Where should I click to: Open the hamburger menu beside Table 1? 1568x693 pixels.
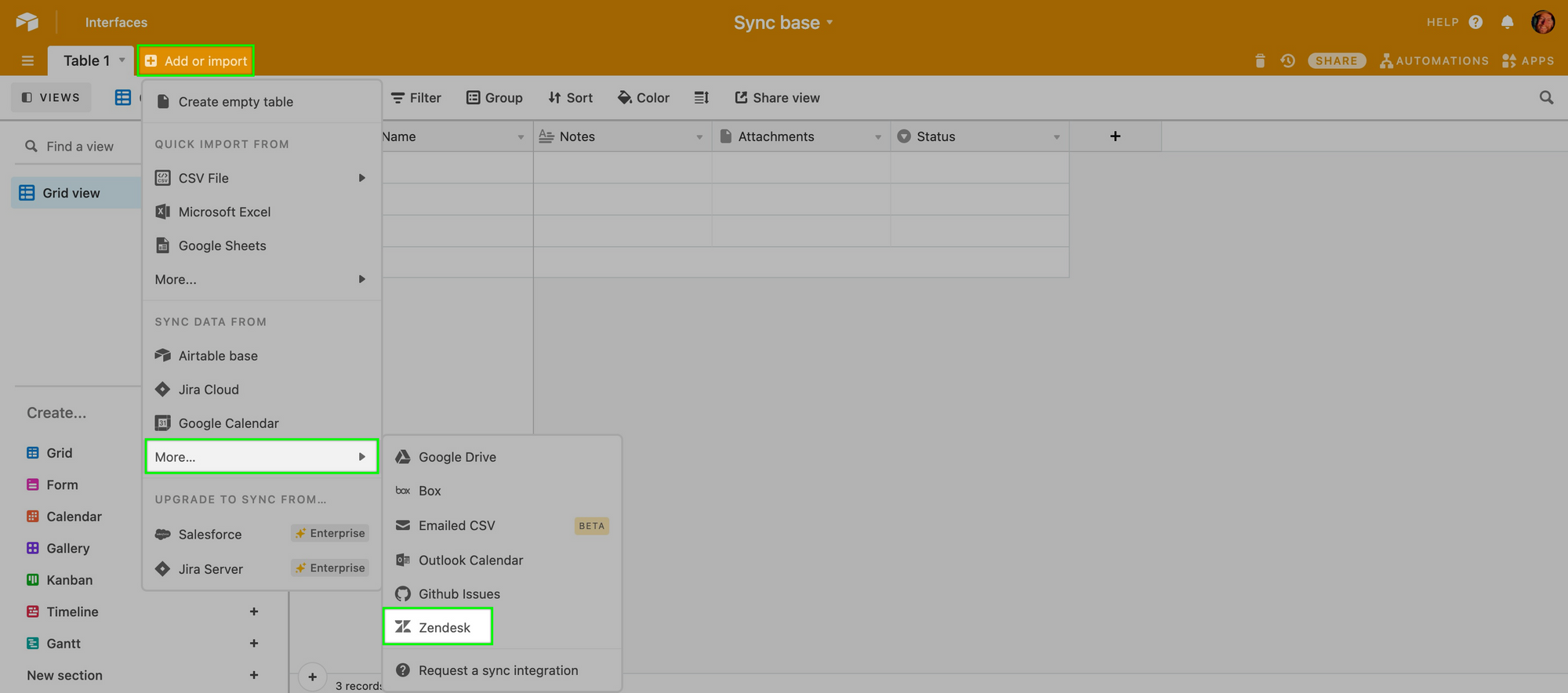point(27,60)
